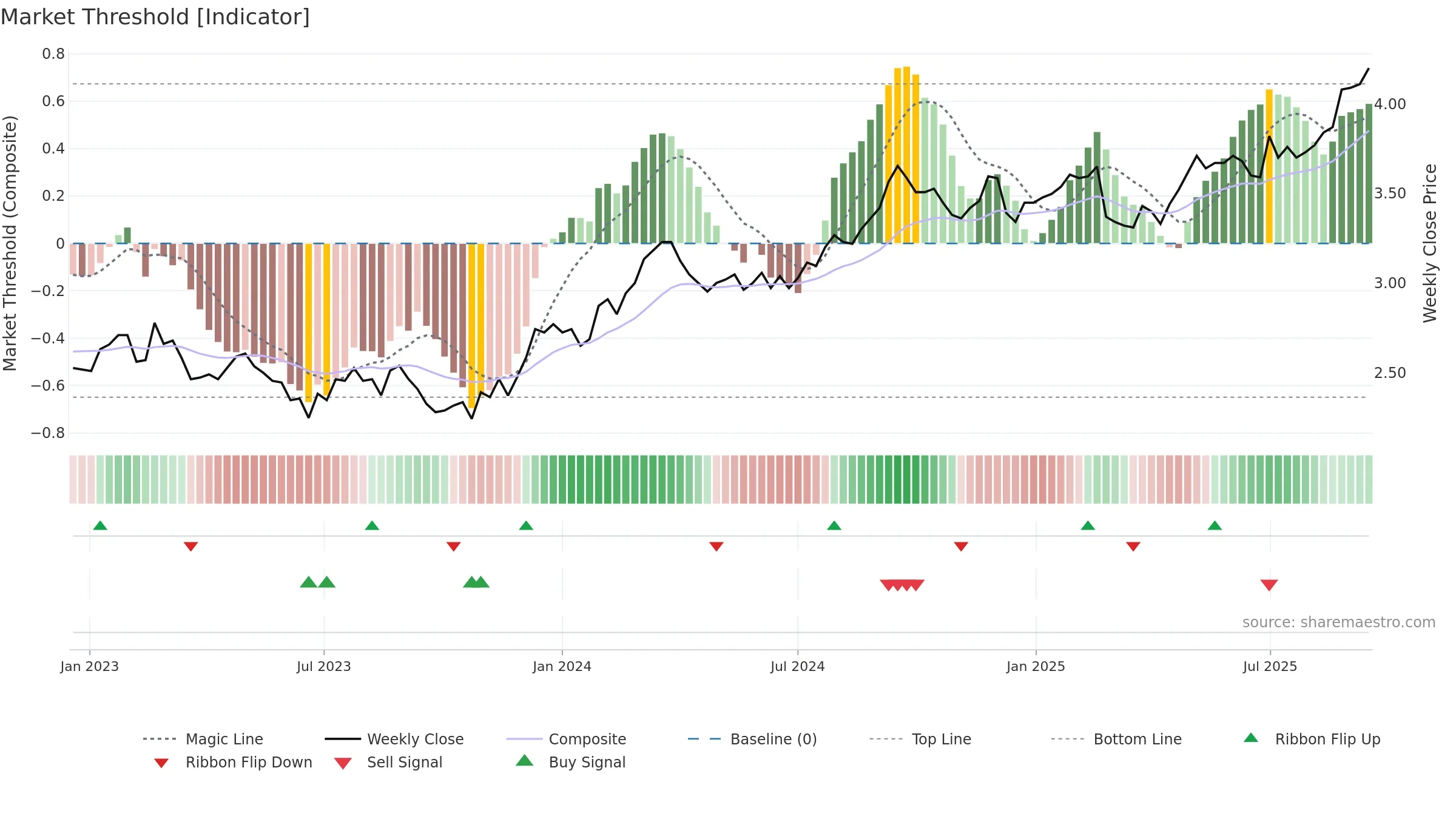The width and height of the screenshot is (1456, 819).
Task: Toggle the Composite legend entry
Action: [x=567, y=739]
